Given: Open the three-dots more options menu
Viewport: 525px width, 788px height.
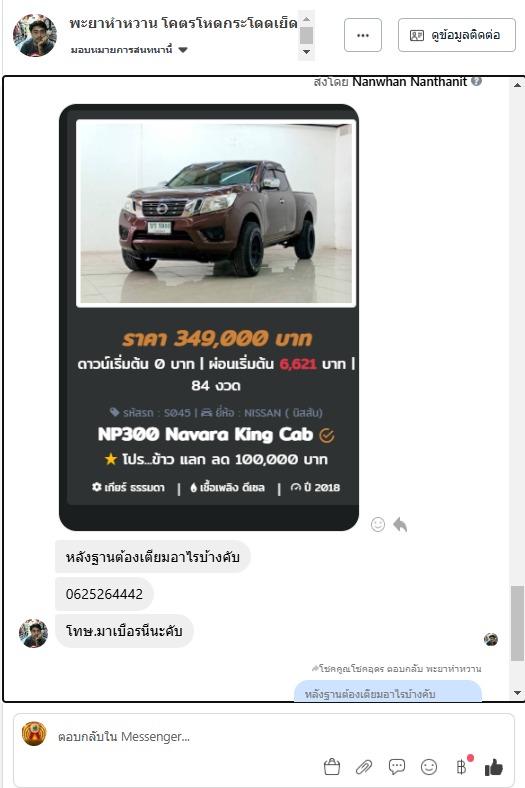Looking at the screenshot, I should [x=363, y=35].
